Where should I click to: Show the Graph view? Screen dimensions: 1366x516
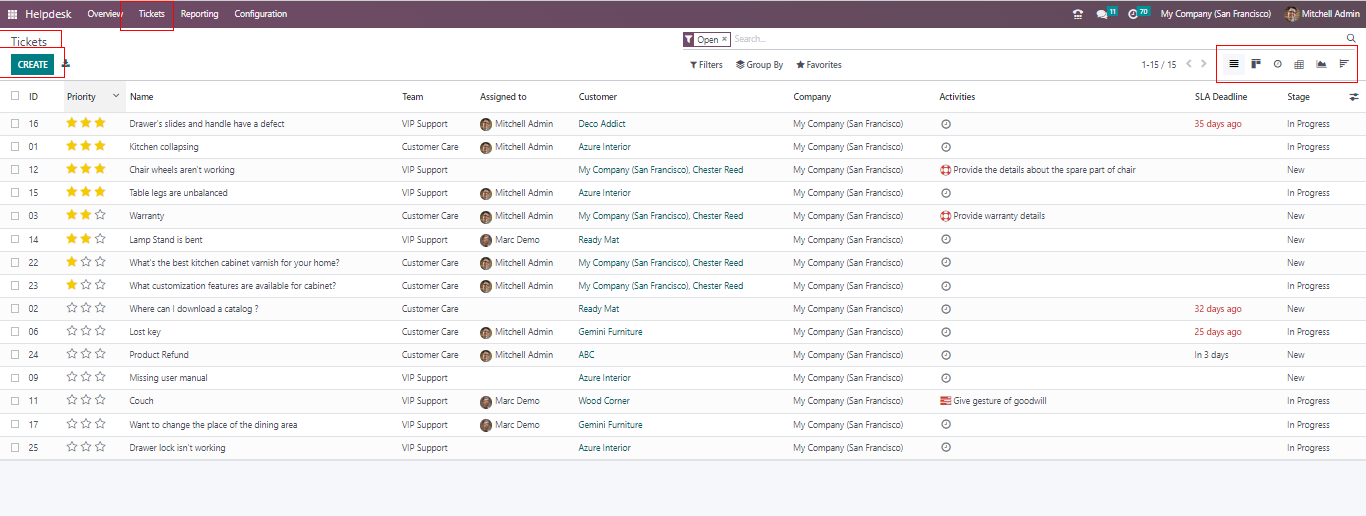coord(1321,64)
